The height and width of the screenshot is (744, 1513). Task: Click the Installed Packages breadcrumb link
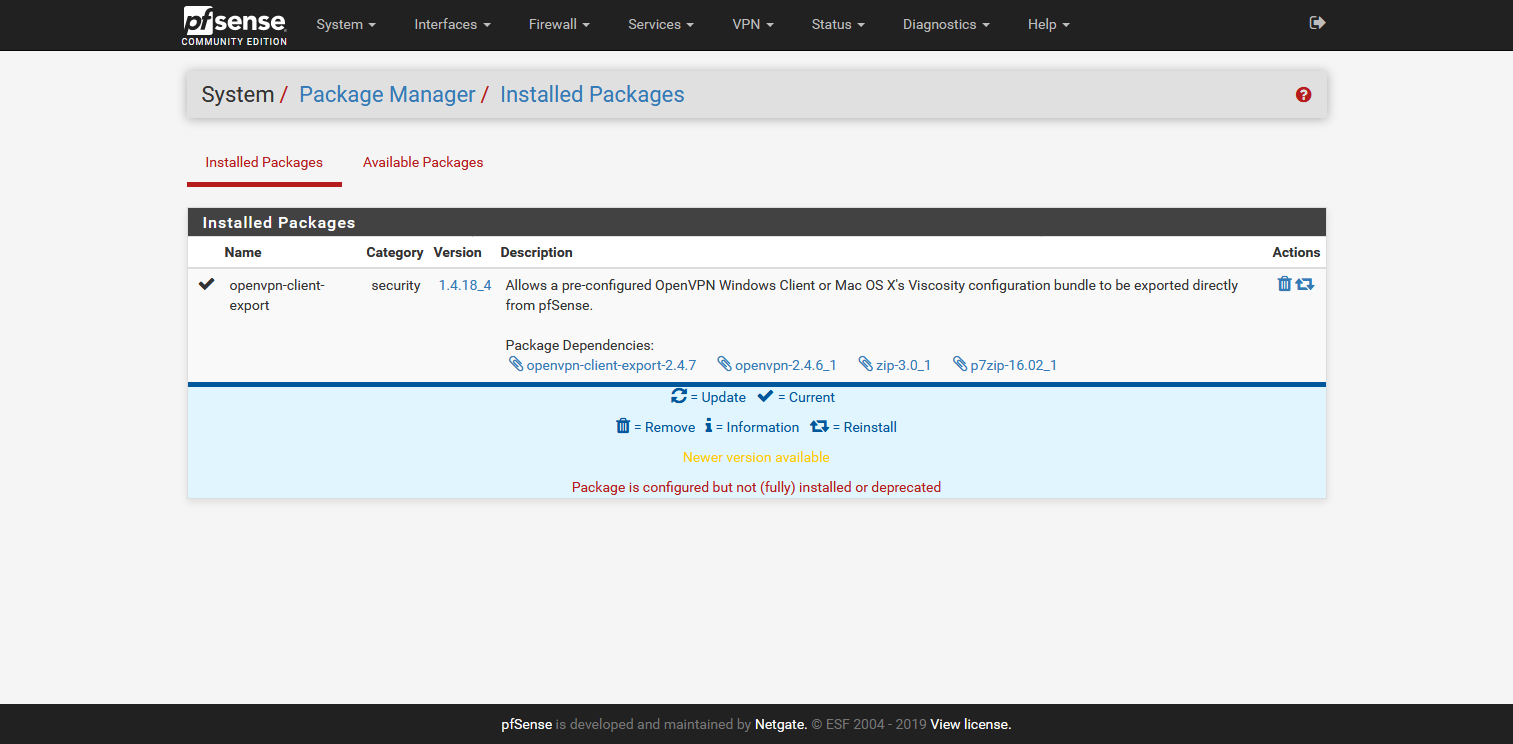(x=592, y=95)
